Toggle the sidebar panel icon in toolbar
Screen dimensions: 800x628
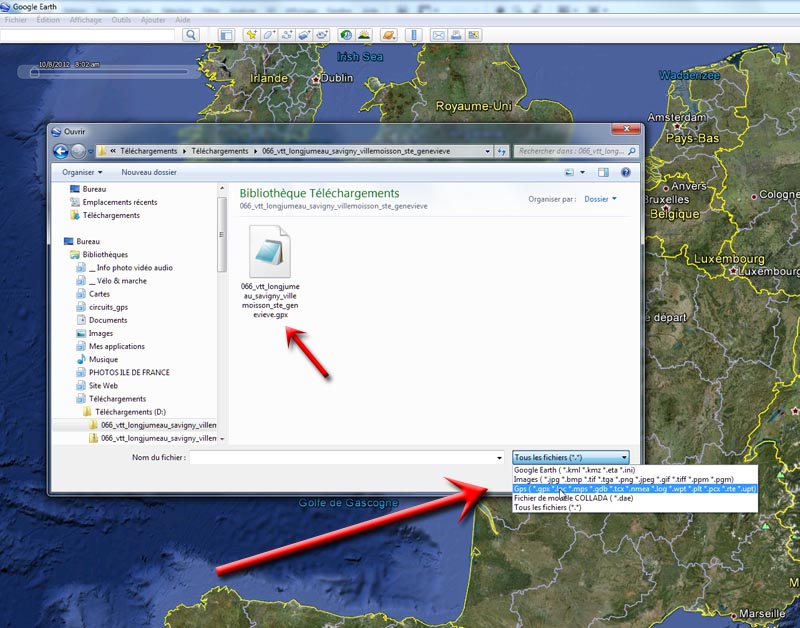(x=226, y=35)
